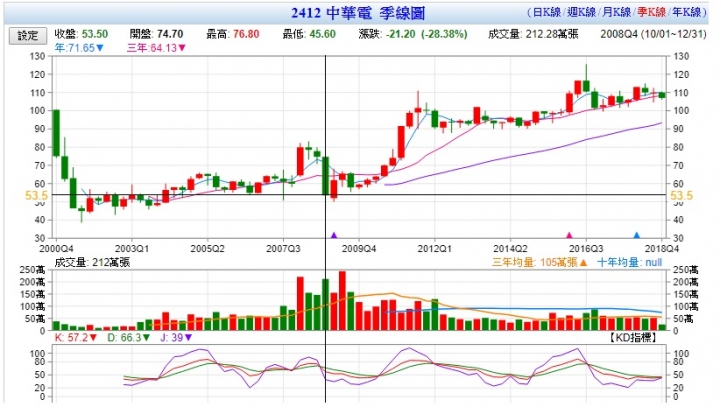Click the red arrow next to K: 57.2

(93, 338)
